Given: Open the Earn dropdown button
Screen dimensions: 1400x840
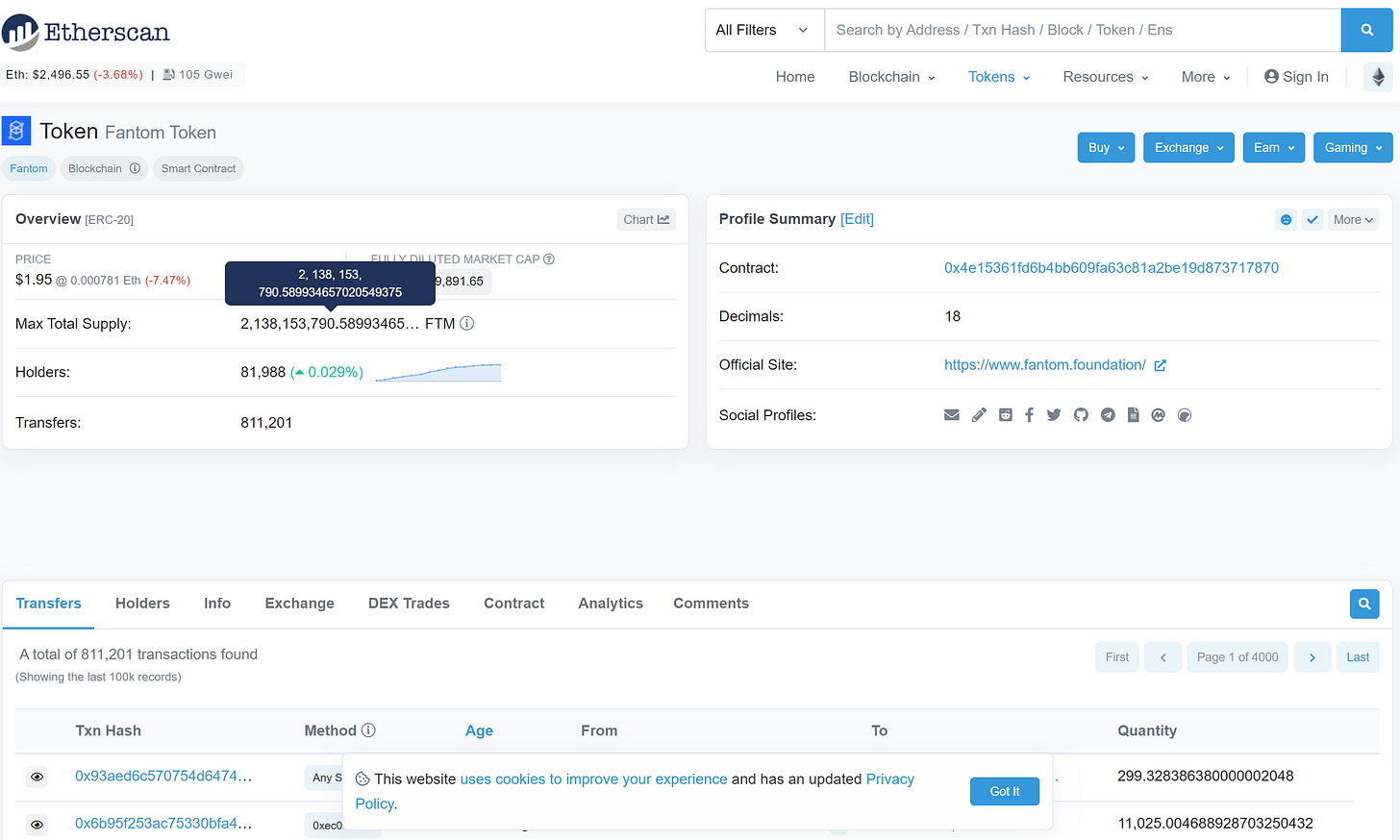Looking at the screenshot, I should pyautogui.click(x=1274, y=147).
